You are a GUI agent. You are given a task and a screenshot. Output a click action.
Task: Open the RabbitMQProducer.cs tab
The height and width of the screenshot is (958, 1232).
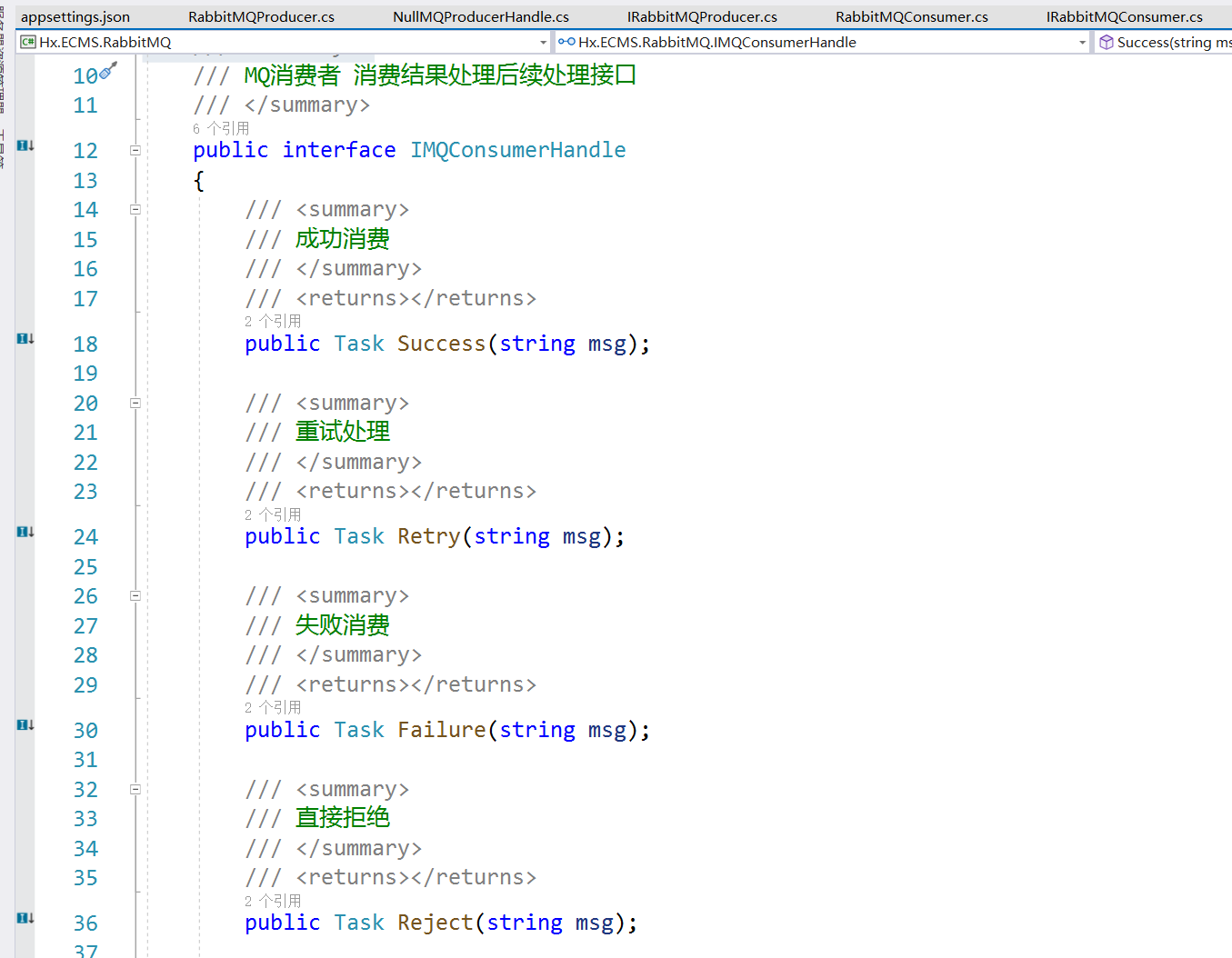click(261, 17)
